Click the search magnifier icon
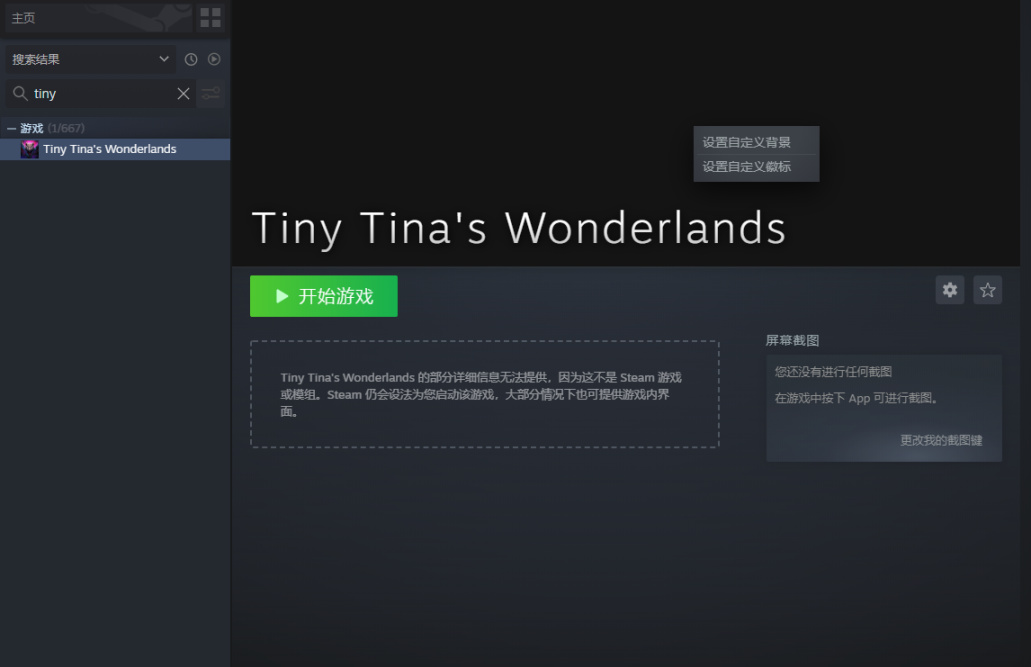 click(20, 93)
